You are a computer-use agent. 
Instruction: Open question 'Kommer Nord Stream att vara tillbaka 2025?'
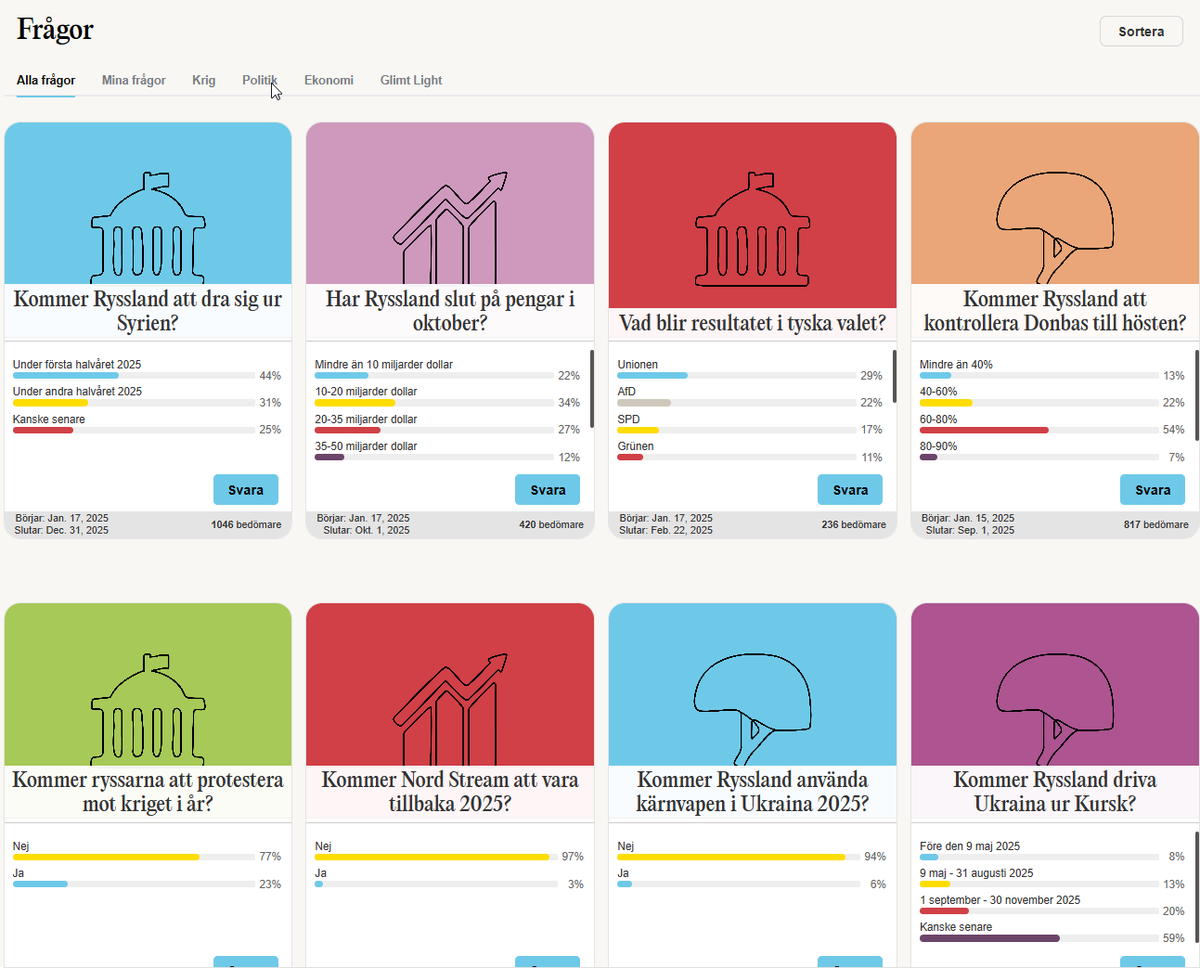click(450, 792)
